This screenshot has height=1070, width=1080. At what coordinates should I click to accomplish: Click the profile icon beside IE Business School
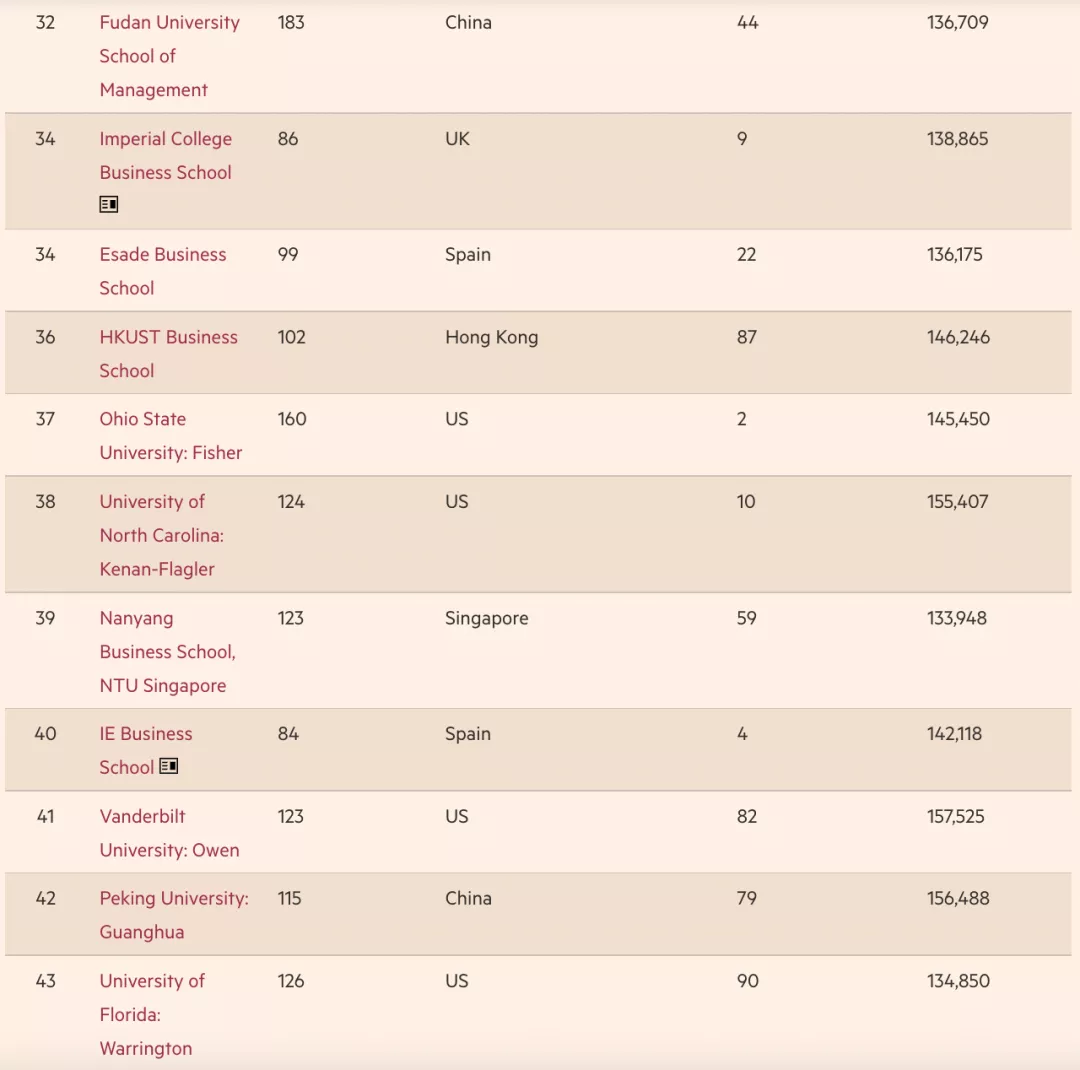coord(169,766)
